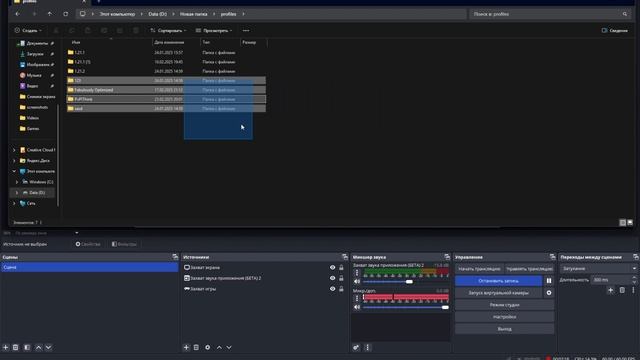640x360 pixels.
Task: Pause recording with the pause icon
Action: (549, 281)
